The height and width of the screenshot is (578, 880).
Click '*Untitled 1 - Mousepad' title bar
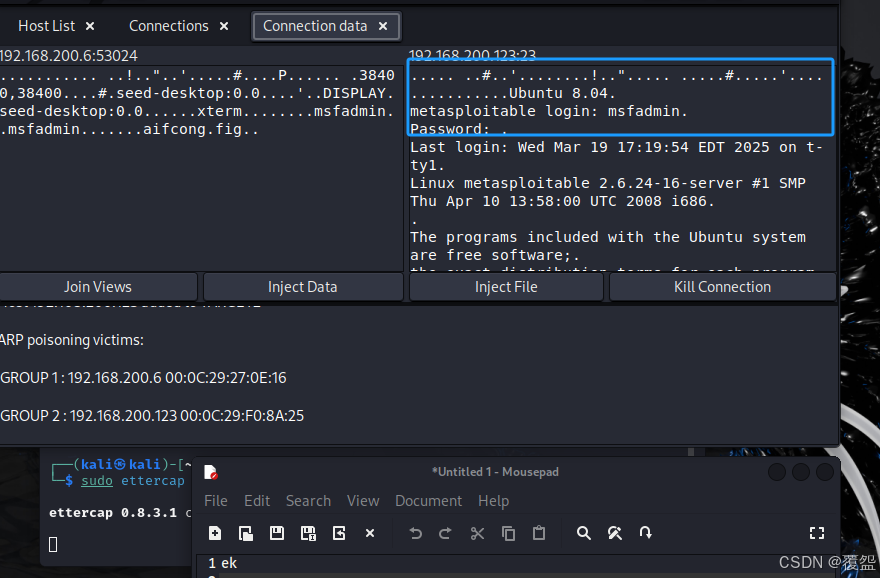point(495,472)
